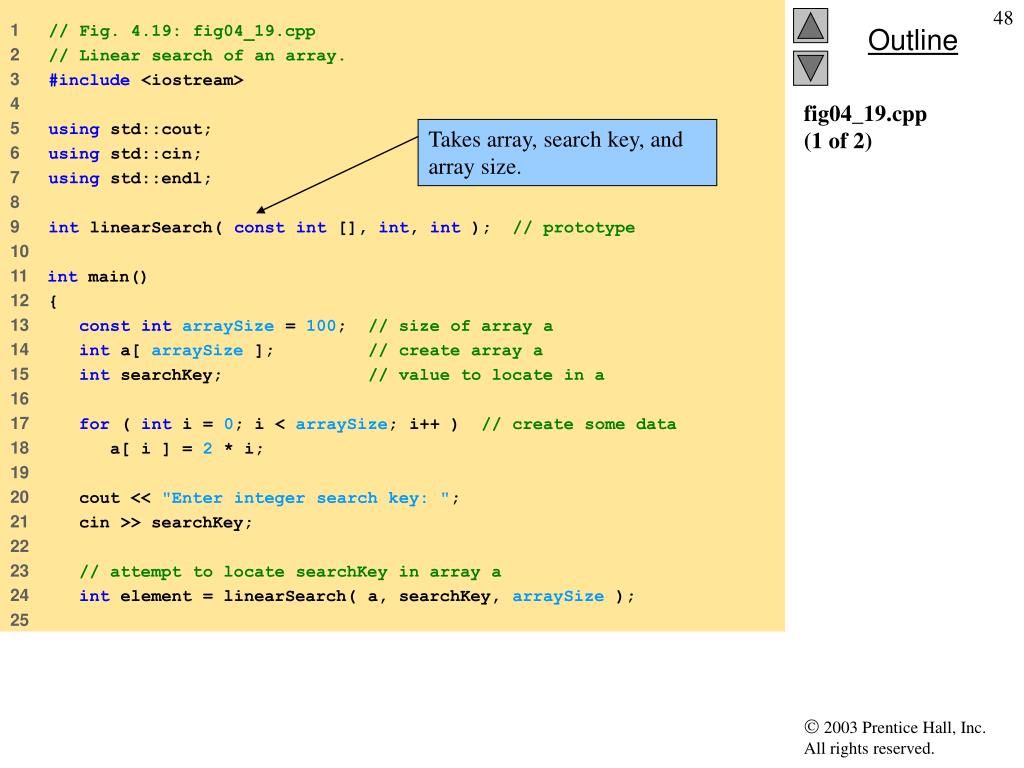The height and width of the screenshot is (768, 1024).
Task: Click the "All rights reserved." text
Action: 869,748
